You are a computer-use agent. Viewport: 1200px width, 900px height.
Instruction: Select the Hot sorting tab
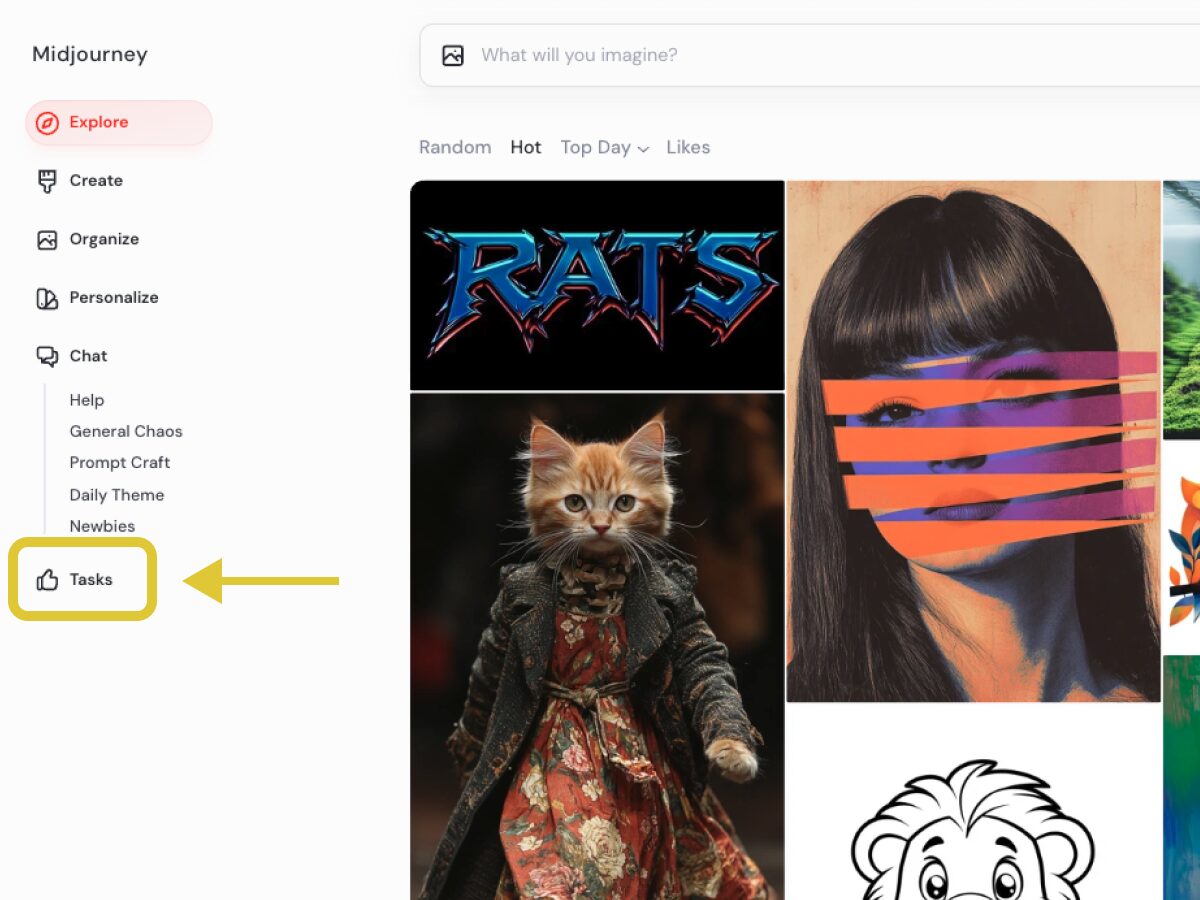click(526, 147)
